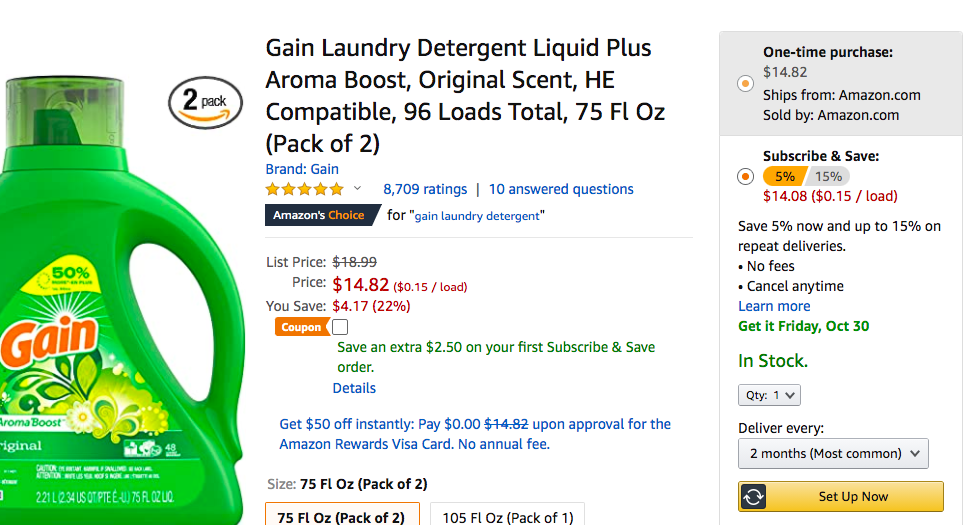
Task: Open the 8,709 ratings link
Action: 425,189
